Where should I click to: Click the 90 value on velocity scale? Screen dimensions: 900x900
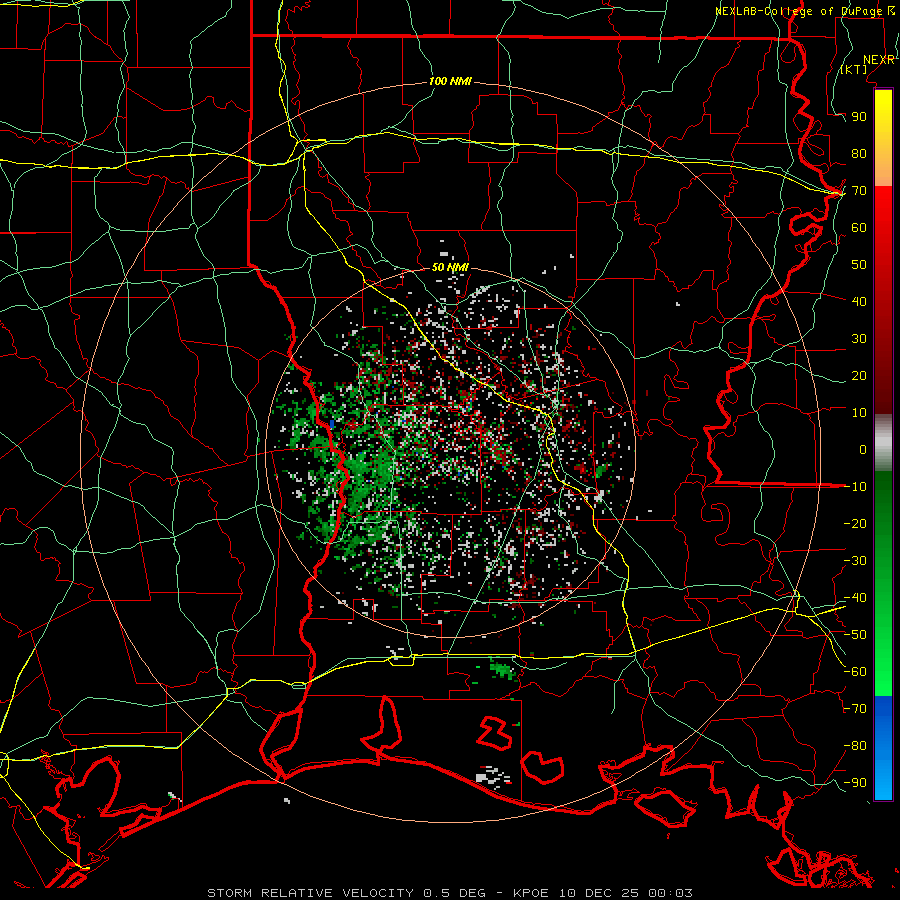click(x=859, y=117)
